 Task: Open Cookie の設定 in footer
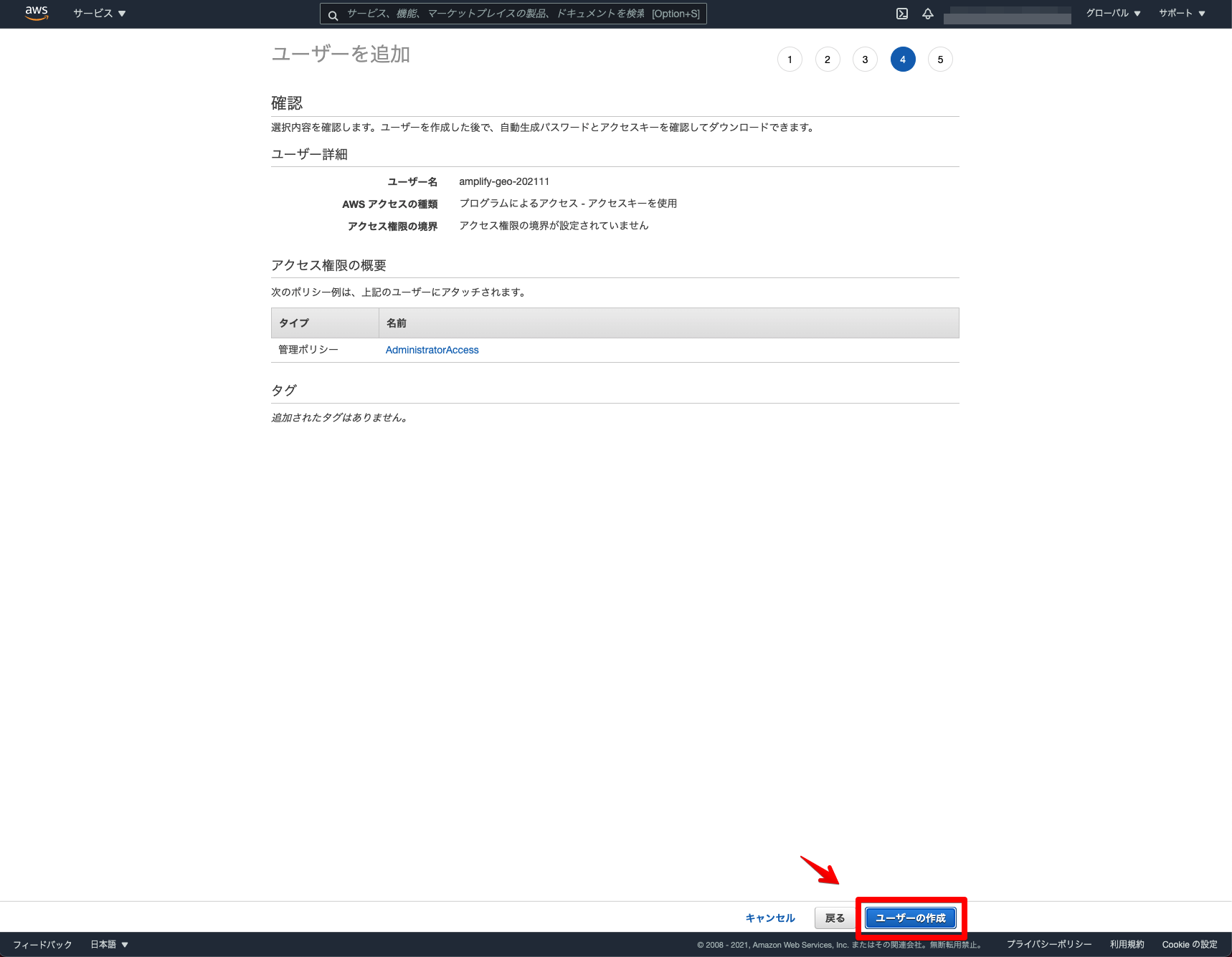click(x=1190, y=944)
